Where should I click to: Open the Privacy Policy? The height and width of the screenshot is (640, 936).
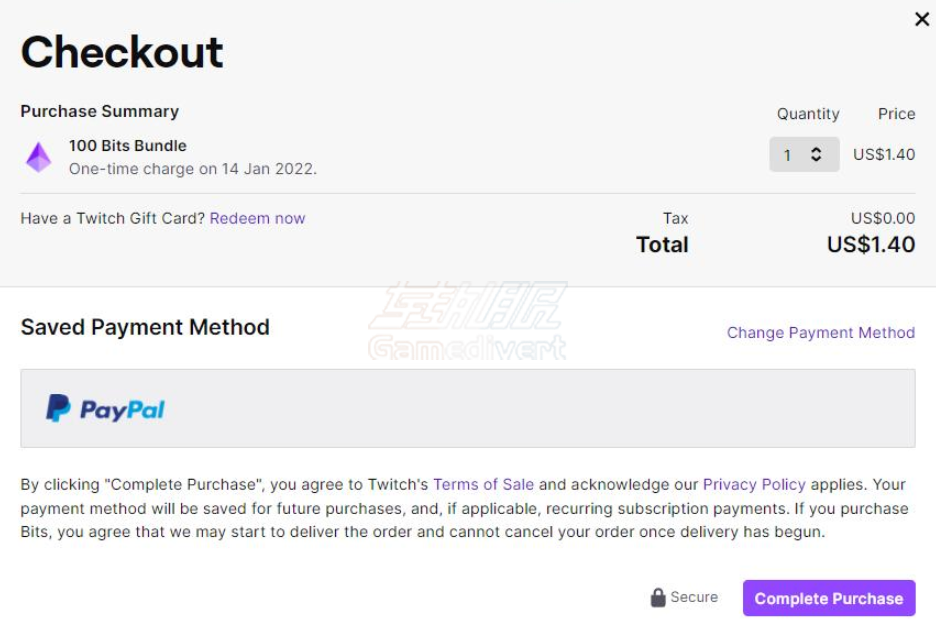click(754, 484)
